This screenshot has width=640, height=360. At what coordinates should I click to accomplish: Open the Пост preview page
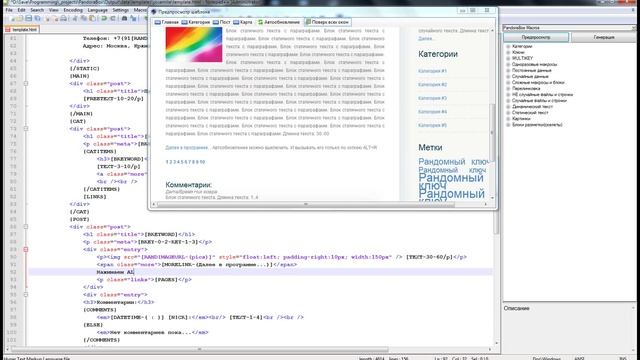(222, 22)
